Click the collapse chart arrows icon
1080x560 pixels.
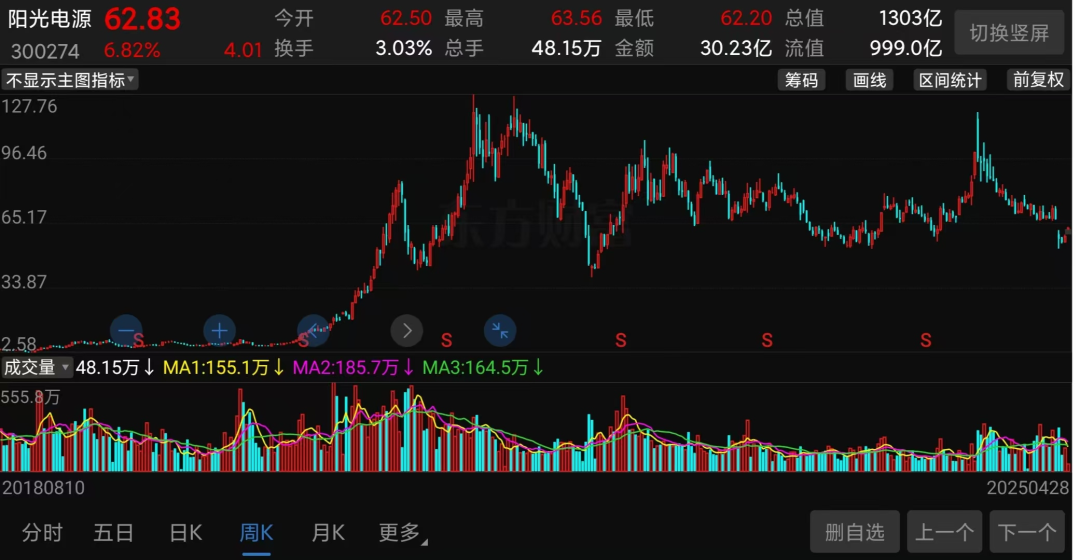click(x=500, y=329)
